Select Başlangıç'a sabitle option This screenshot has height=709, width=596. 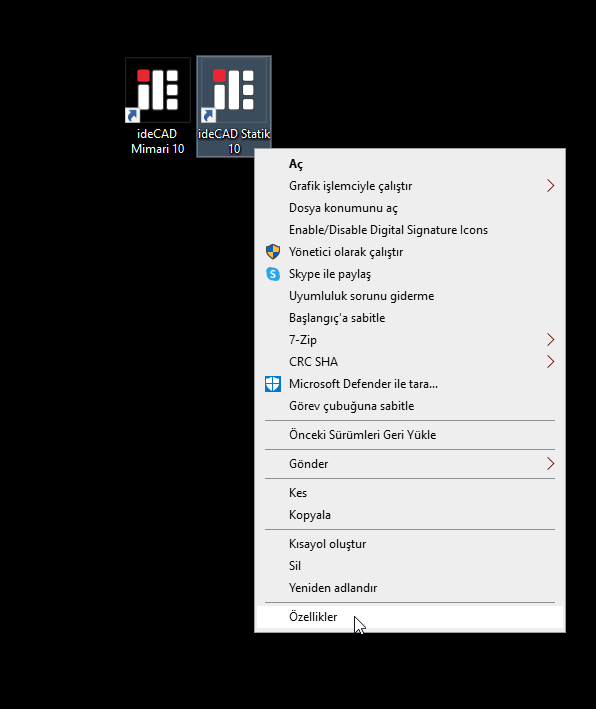[x=410, y=318]
